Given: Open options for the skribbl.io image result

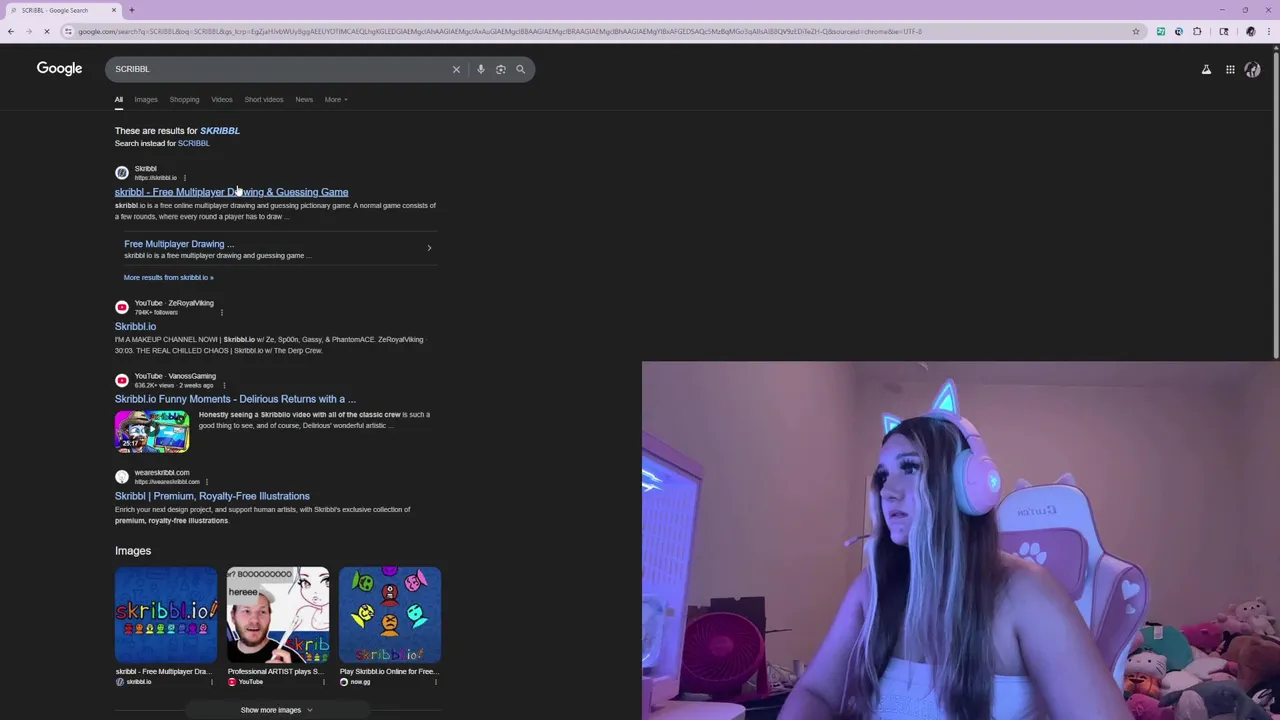Looking at the screenshot, I should (x=211, y=682).
